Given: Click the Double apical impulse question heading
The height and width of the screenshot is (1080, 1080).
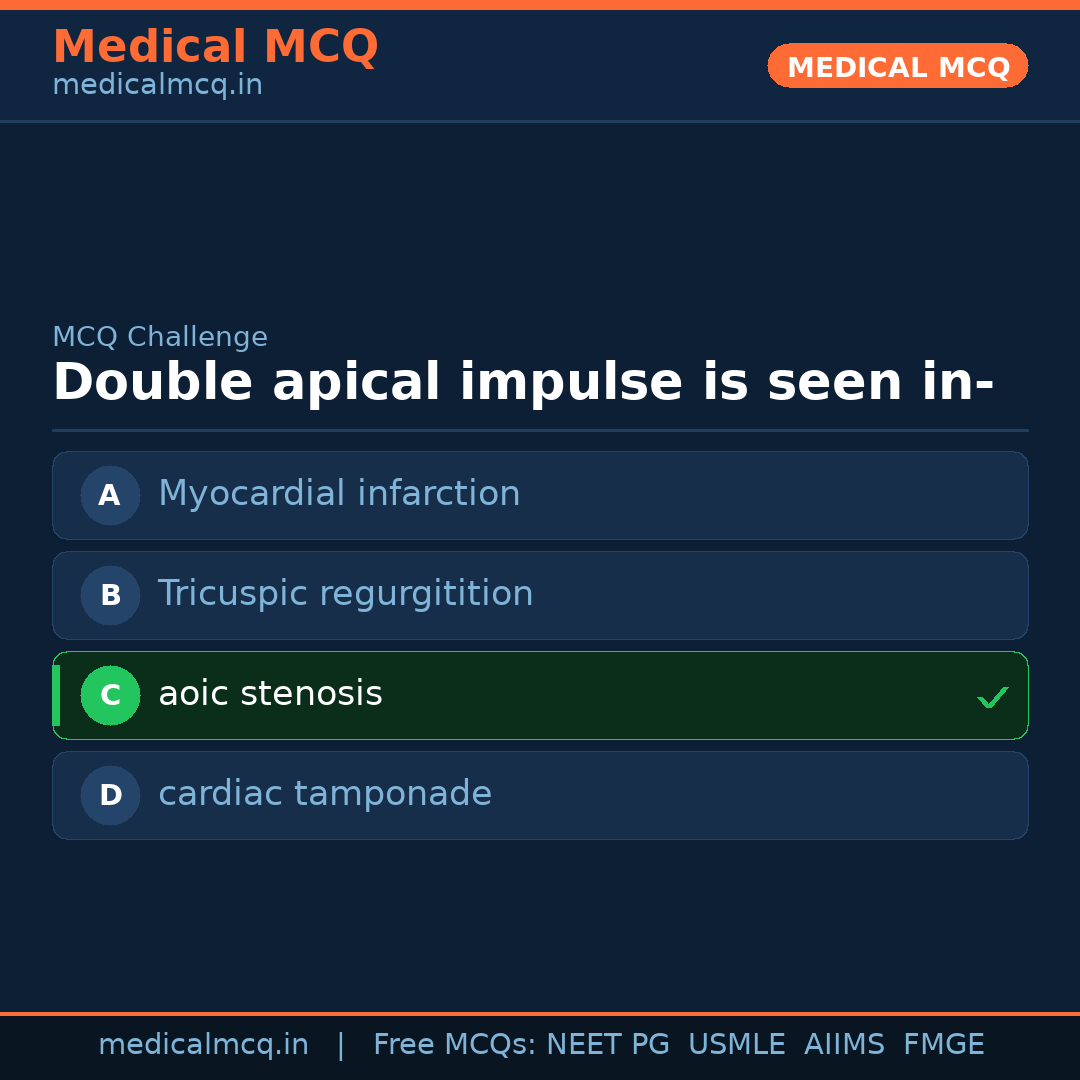Looking at the screenshot, I should [x=522, y=383].
